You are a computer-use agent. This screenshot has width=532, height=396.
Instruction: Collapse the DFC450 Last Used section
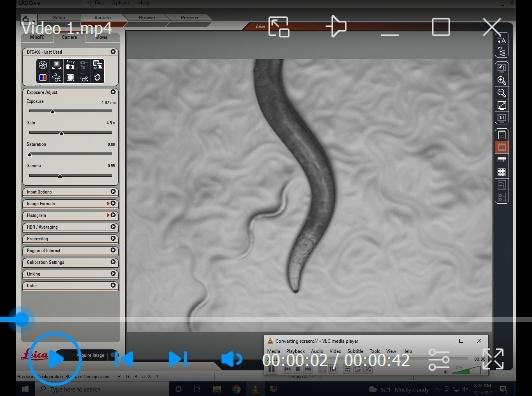113,52
